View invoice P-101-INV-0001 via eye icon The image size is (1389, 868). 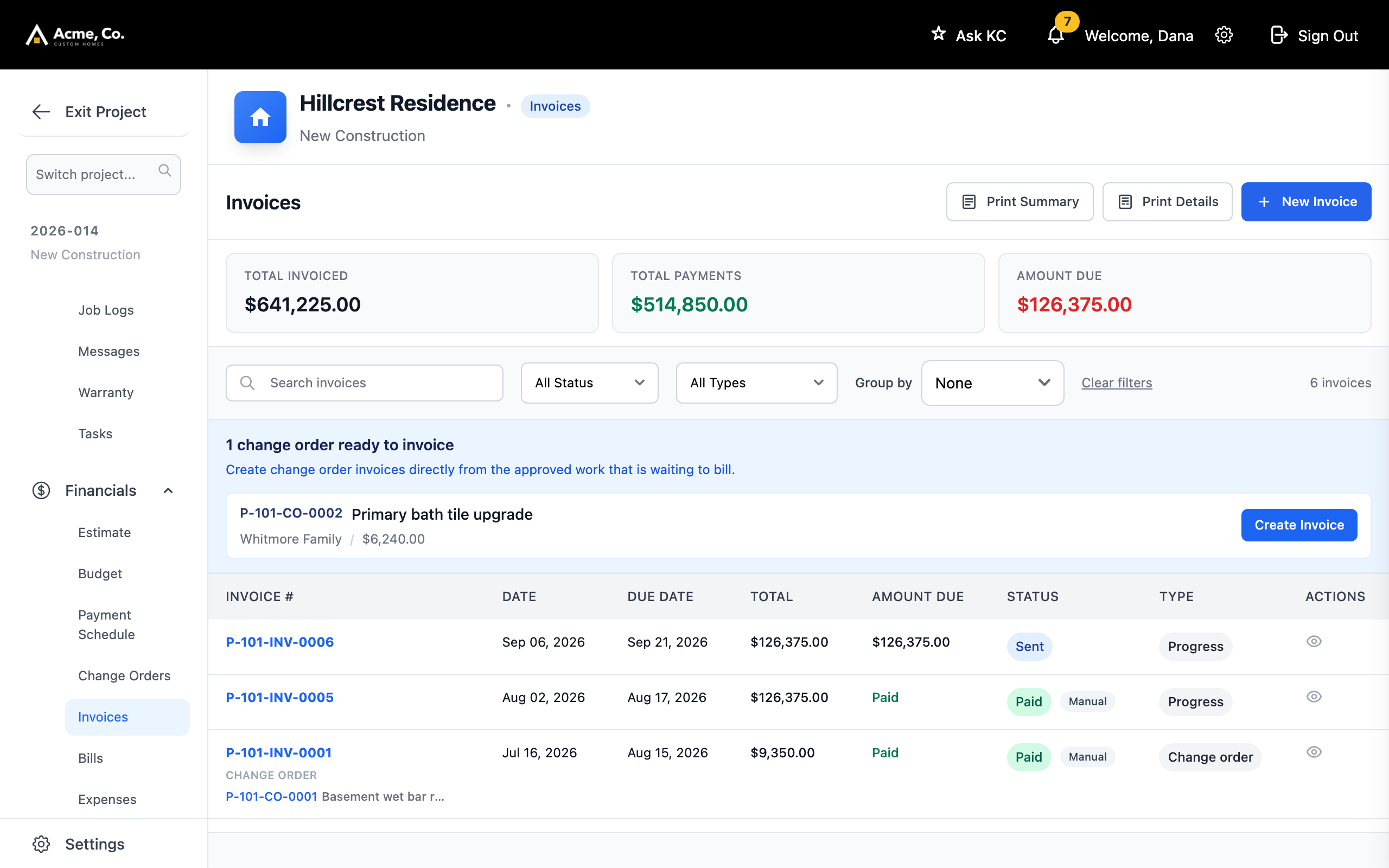[1314, 752]
